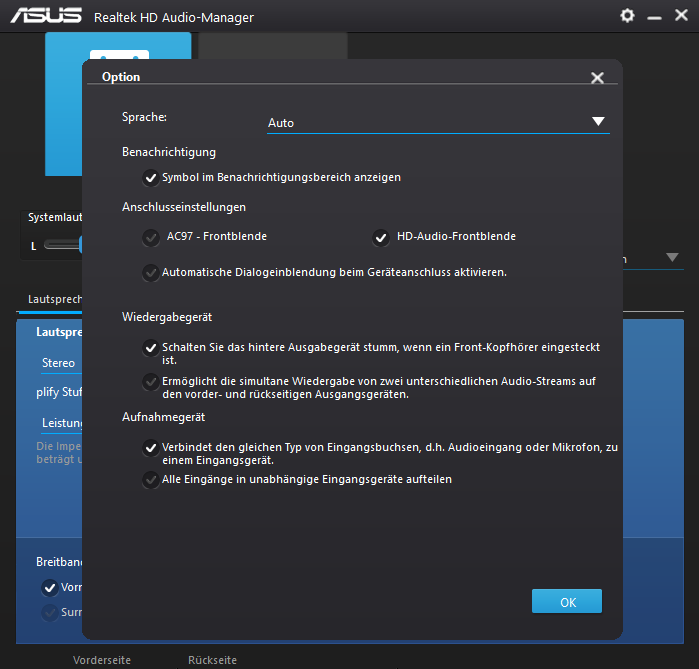Minimize the Realtek HD Audio-Manager window
699x669 pixels.
pyautogui.click(x=654, y=18)
